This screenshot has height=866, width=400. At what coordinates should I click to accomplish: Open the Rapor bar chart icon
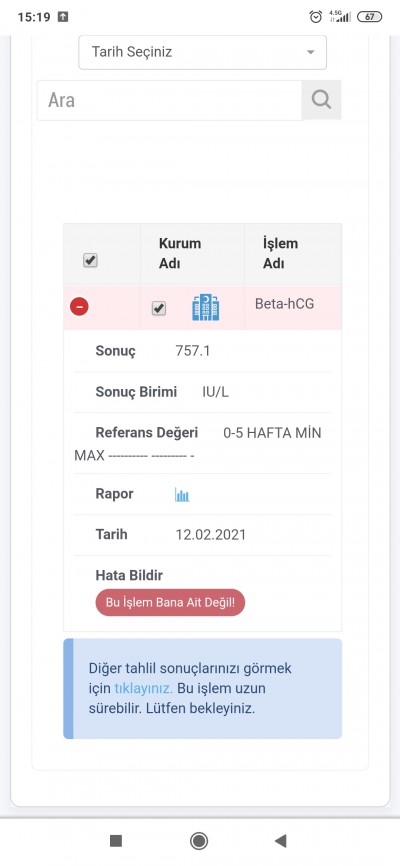click(182, 494)
